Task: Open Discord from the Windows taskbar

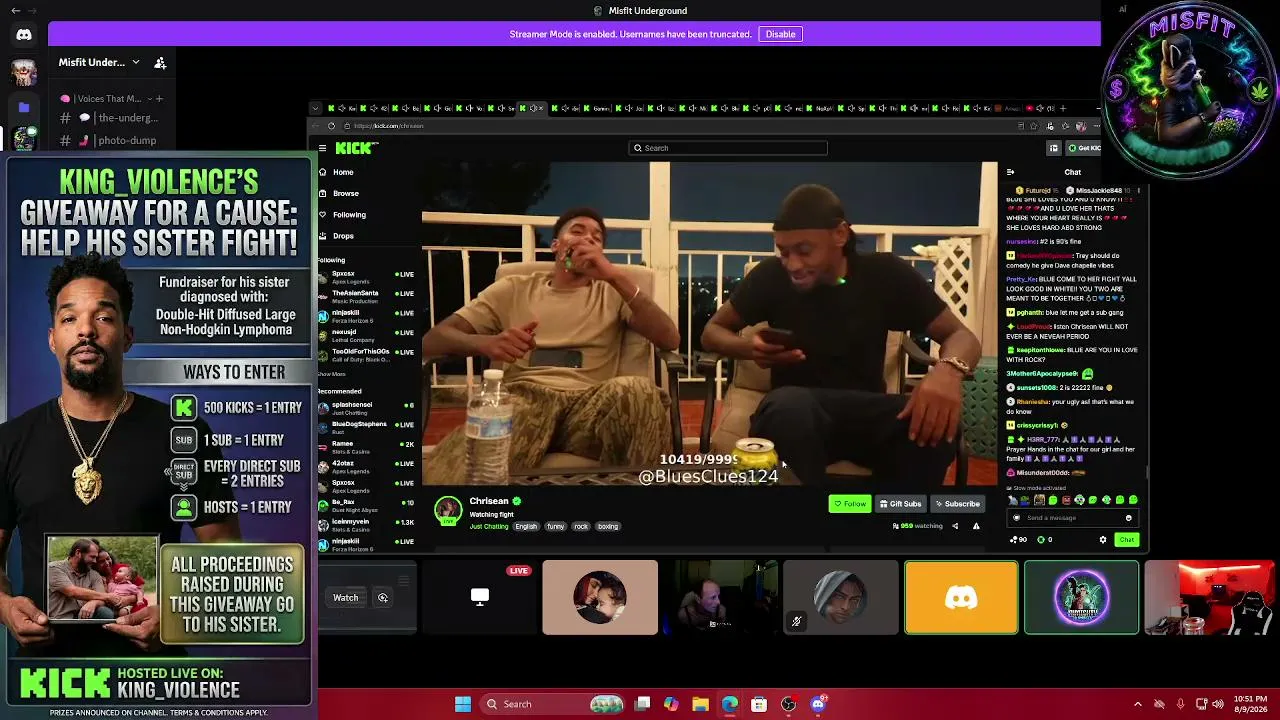Action: [818, 704]
